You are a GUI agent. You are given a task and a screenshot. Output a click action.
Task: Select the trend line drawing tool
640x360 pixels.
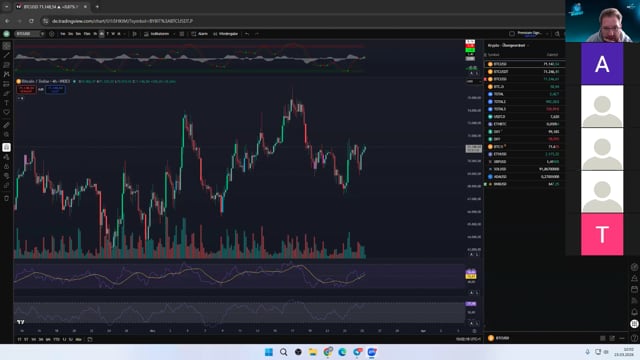click(7, 55)
